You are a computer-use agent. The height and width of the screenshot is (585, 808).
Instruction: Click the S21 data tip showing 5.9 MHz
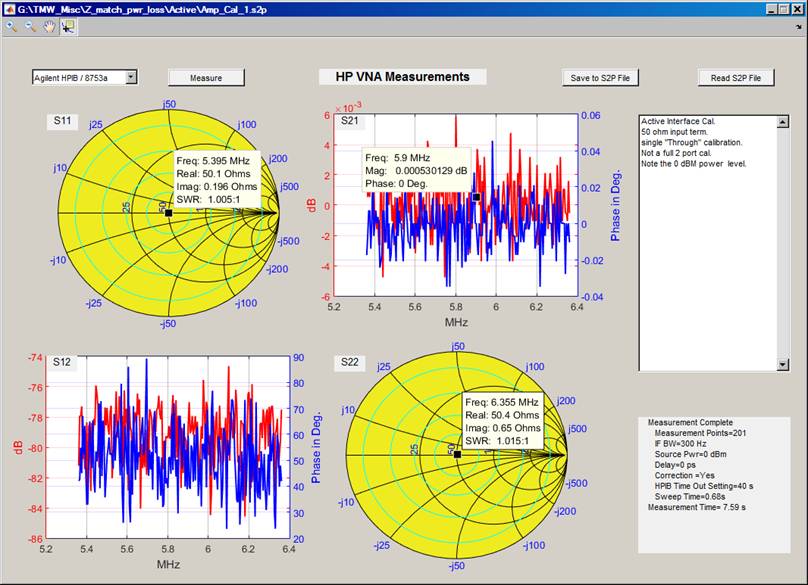coord(416,171)
